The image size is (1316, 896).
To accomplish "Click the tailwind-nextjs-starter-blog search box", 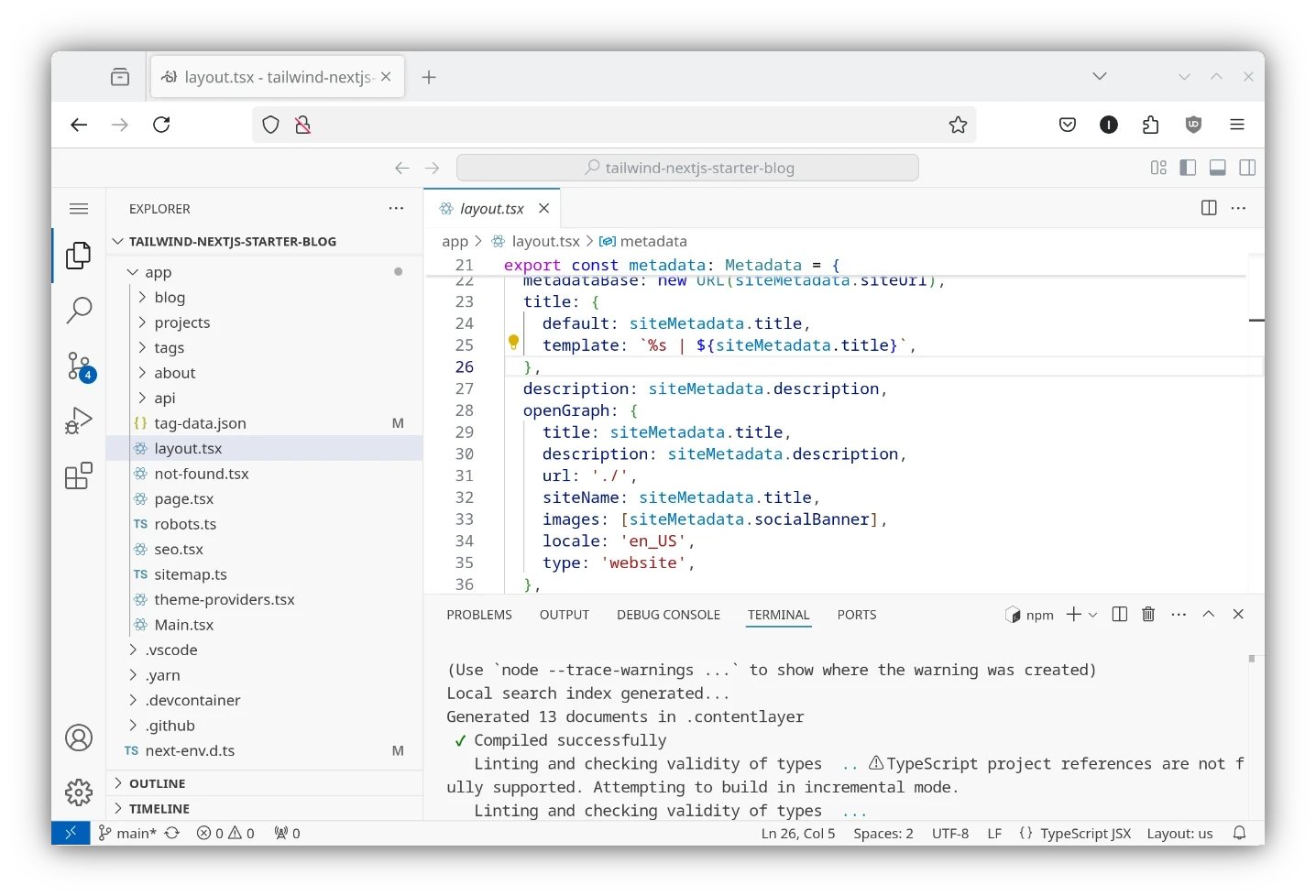I will point(687,168).
